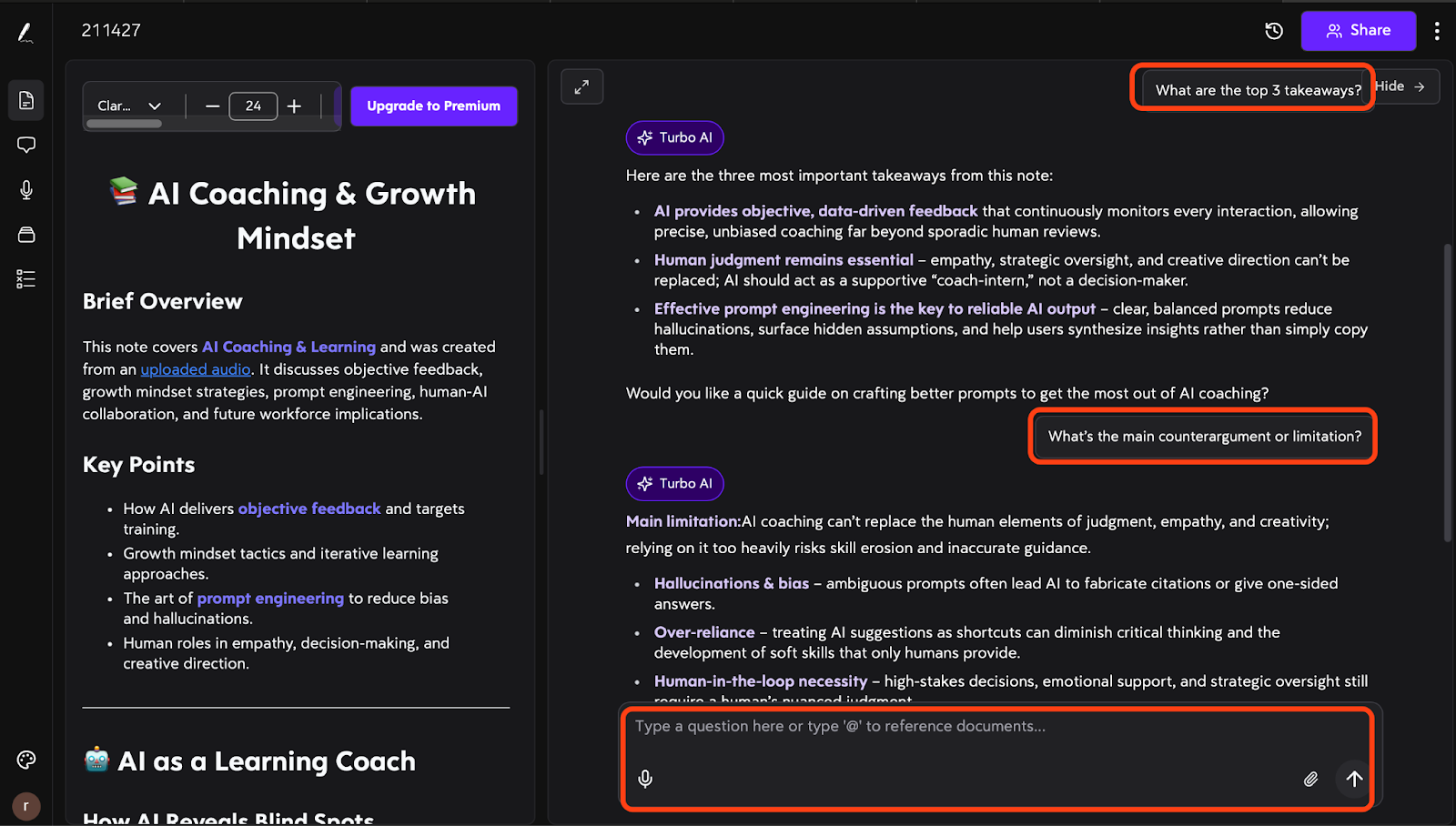This screenshot has width=1456, height=826.
Task: Open the font dropdown labeled Clar...
Action: (x=129, y=106)
